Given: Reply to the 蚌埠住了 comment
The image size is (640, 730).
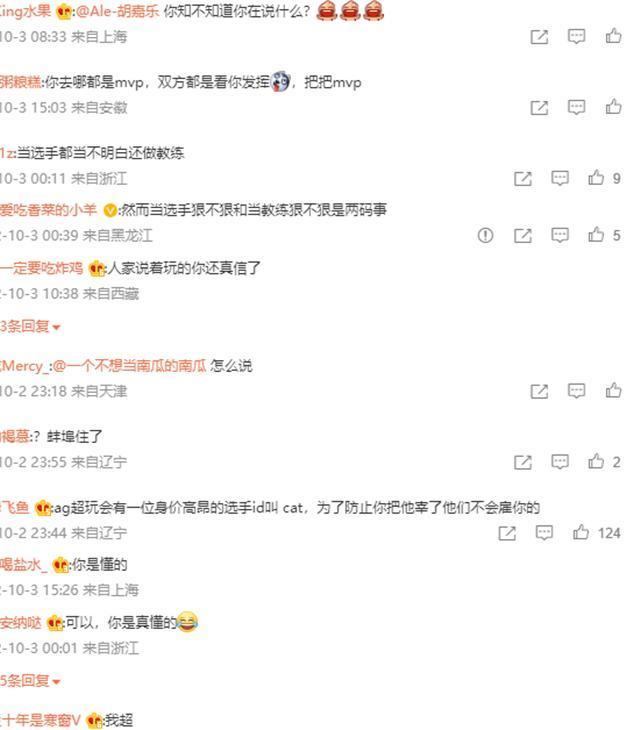Looking at the screenshot, I should click(559, 462).
